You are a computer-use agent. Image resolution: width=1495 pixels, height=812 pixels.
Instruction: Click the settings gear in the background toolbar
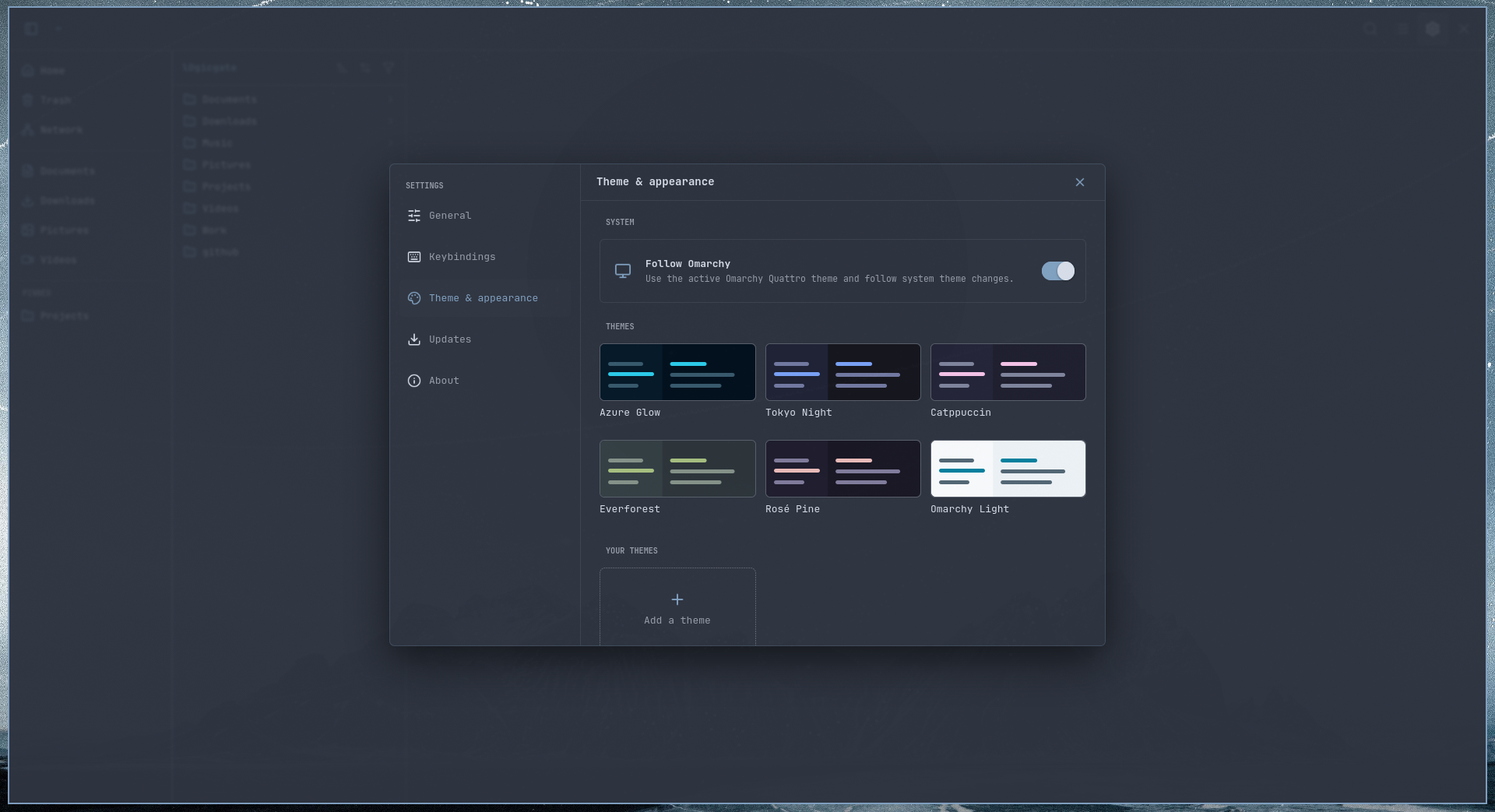1433,29
